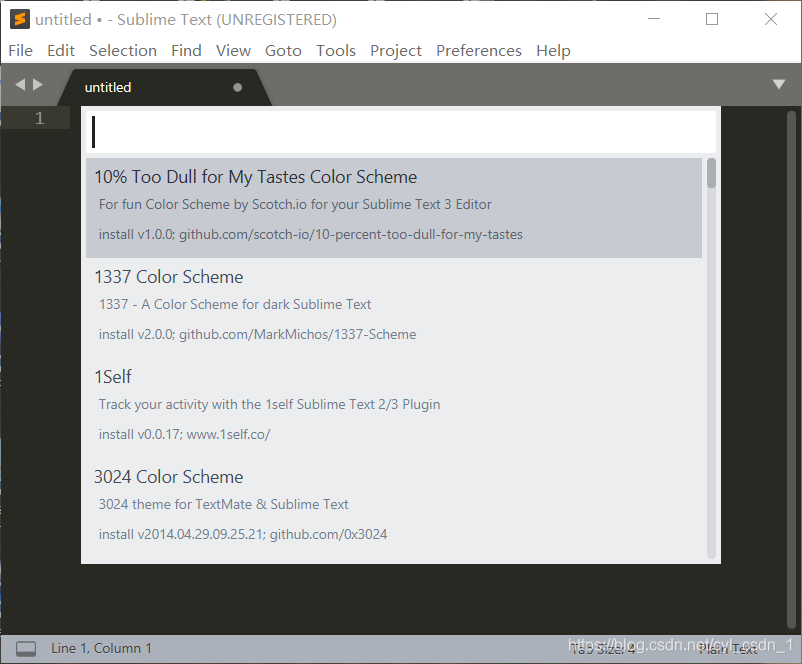Go to previous tab with left arrow
Image resolution: width=802 pixels, height=664 pixels.
coord(20,84)
